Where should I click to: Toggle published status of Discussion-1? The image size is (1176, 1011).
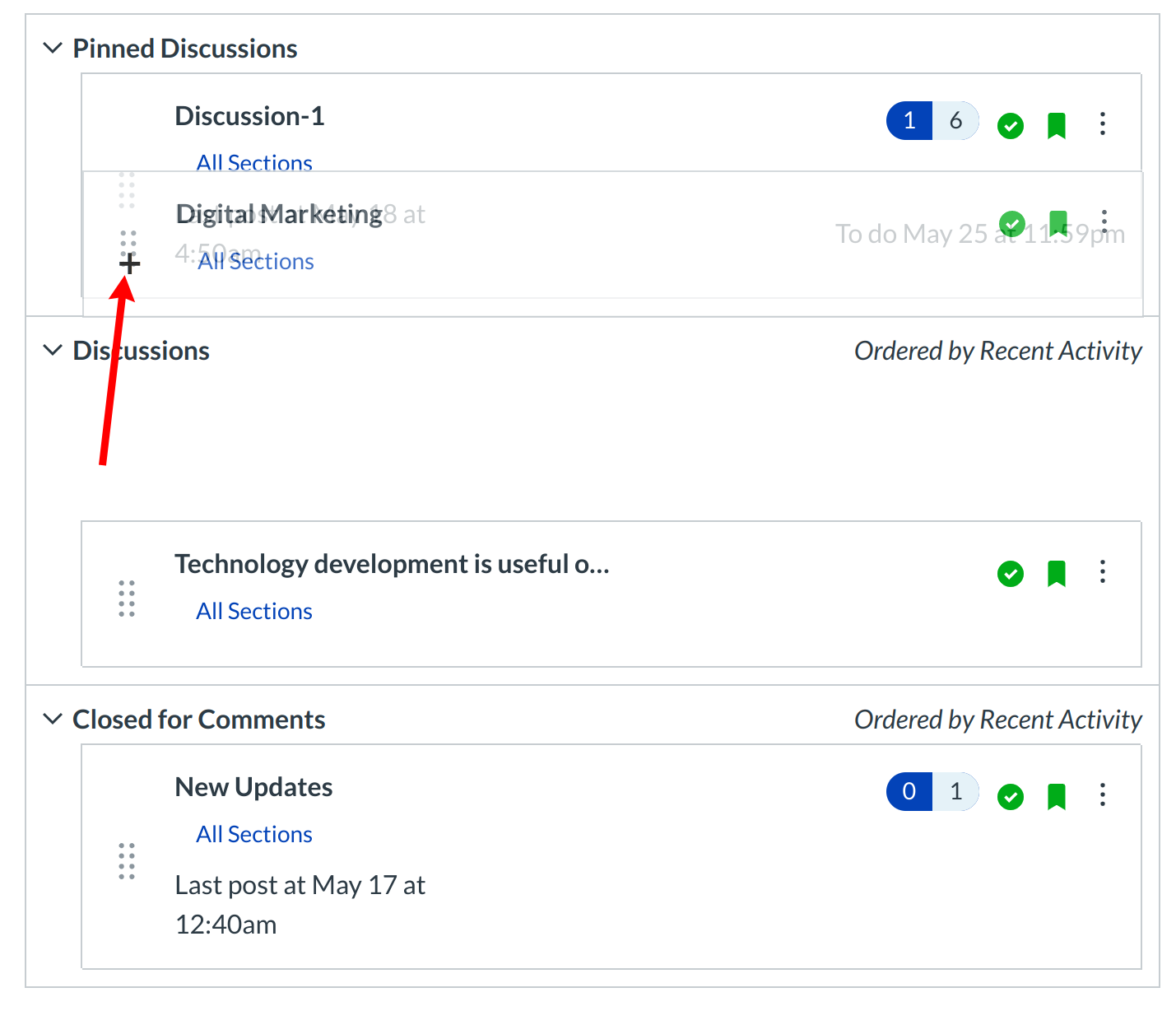(x=1010, y=126)
